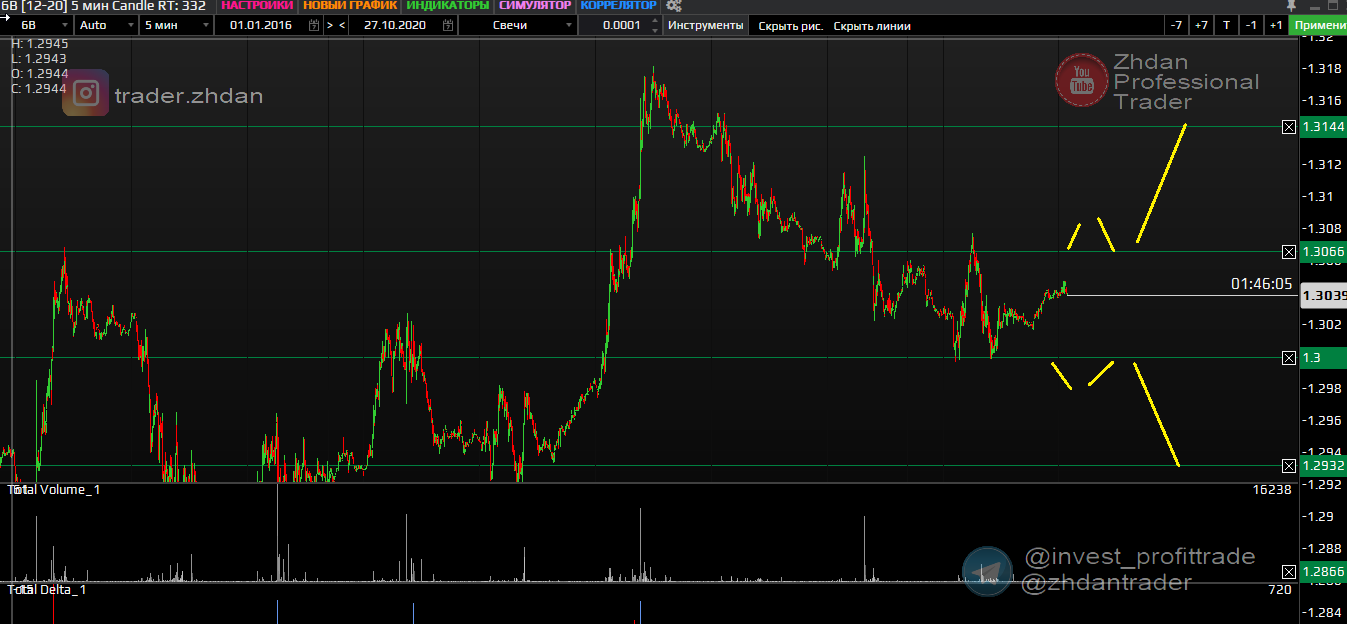The image size is (1347, 624).
Task: Open the start date calendar picker for 01.01.2016
Action: (x=314, y=25)
